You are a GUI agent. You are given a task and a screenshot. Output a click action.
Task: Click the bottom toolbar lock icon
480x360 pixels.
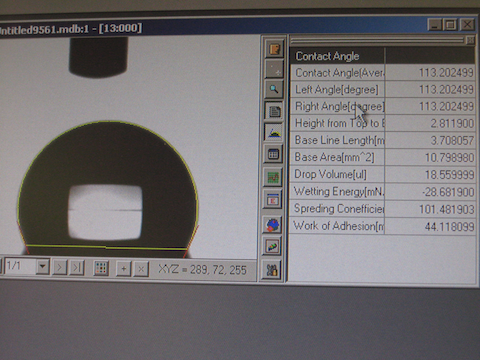point(272,269)
